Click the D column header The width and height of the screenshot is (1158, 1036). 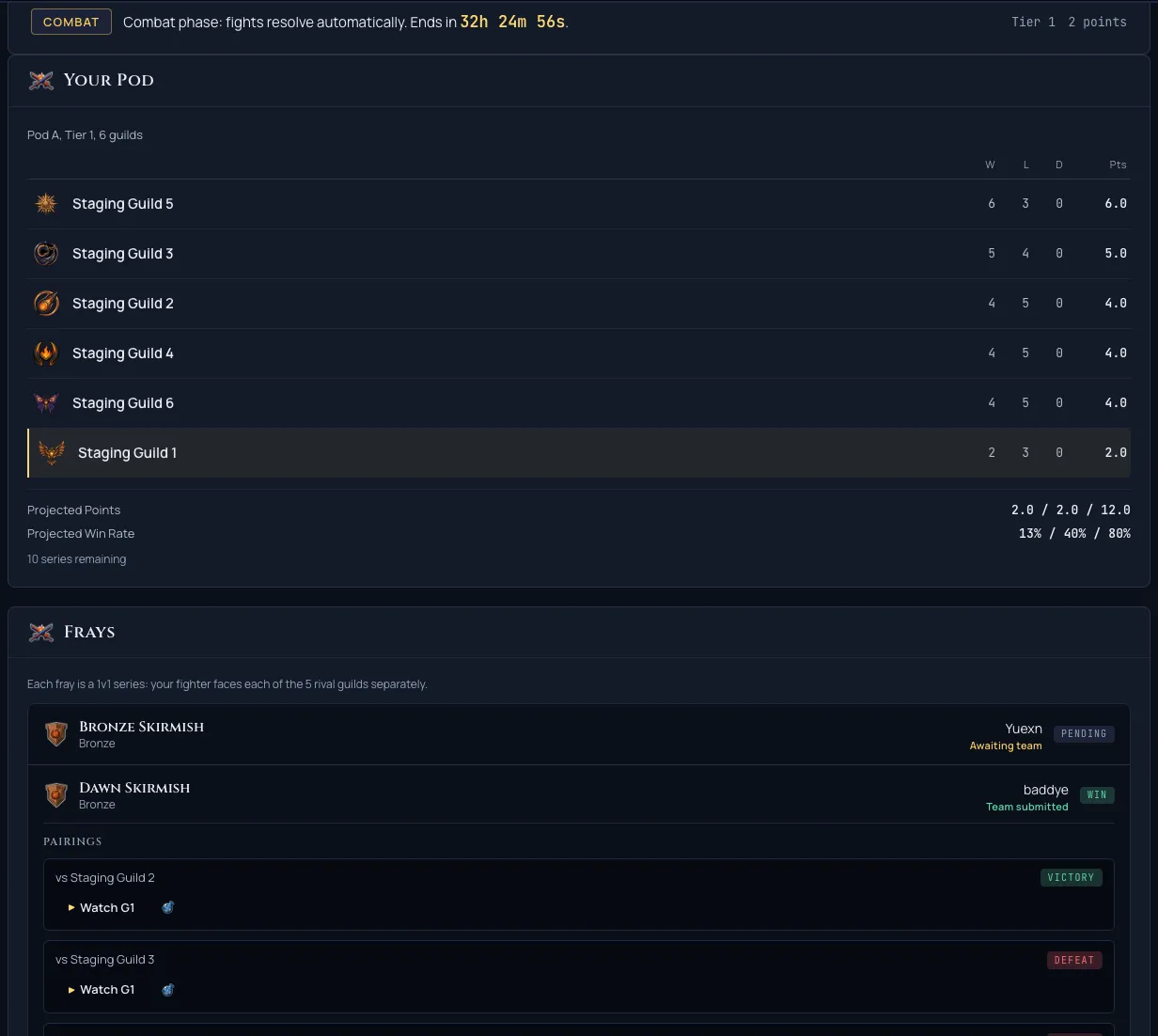(x=1059, y=165)
